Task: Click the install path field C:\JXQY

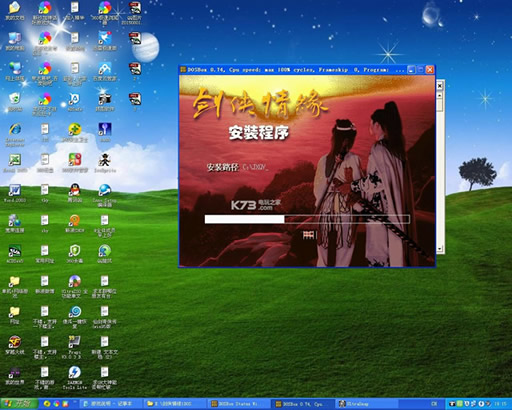Action: [x=254, y=167]
